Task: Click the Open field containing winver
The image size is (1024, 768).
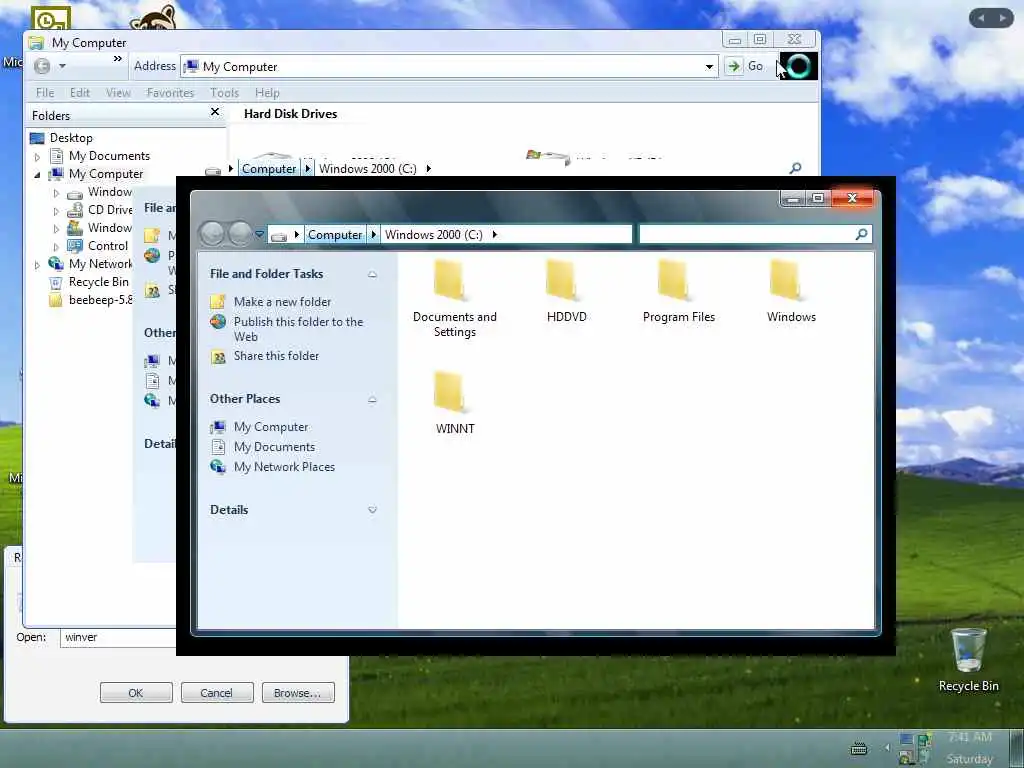Action: [118, 637]
